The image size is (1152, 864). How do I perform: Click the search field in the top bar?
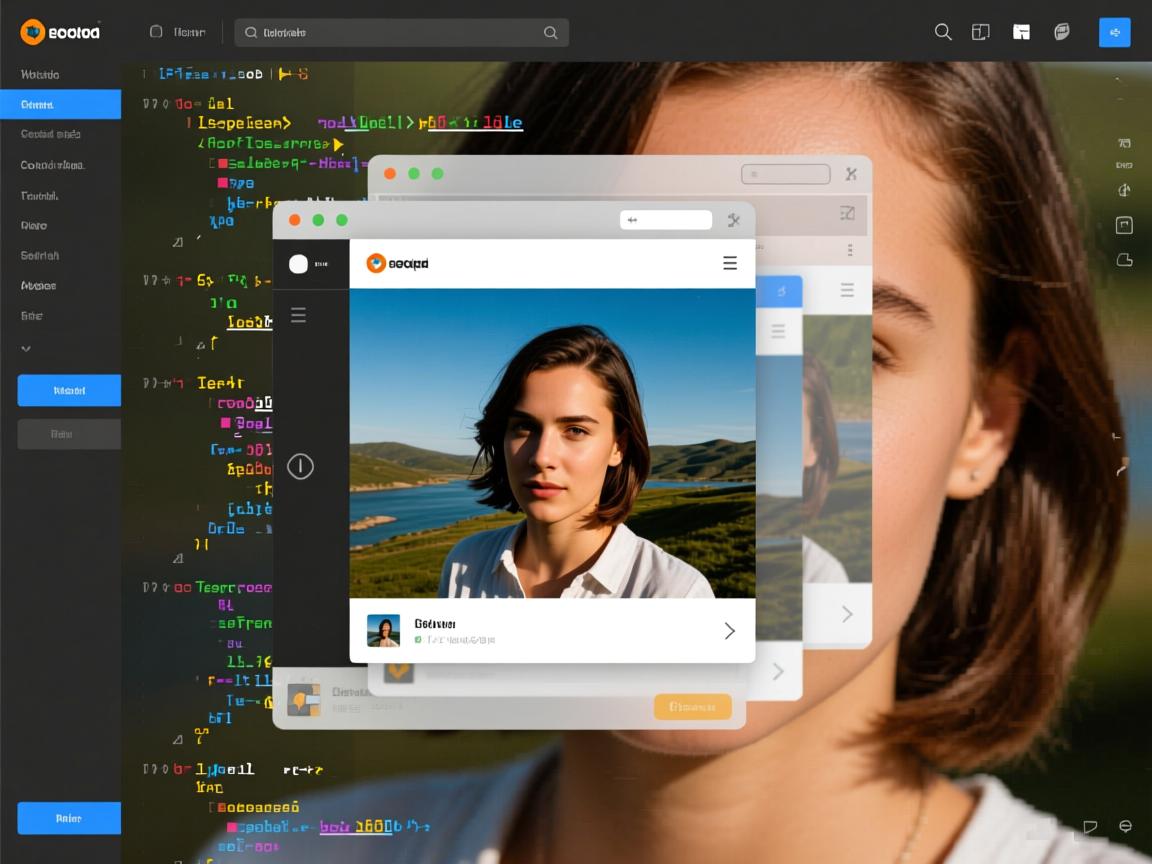coord(400,32)
